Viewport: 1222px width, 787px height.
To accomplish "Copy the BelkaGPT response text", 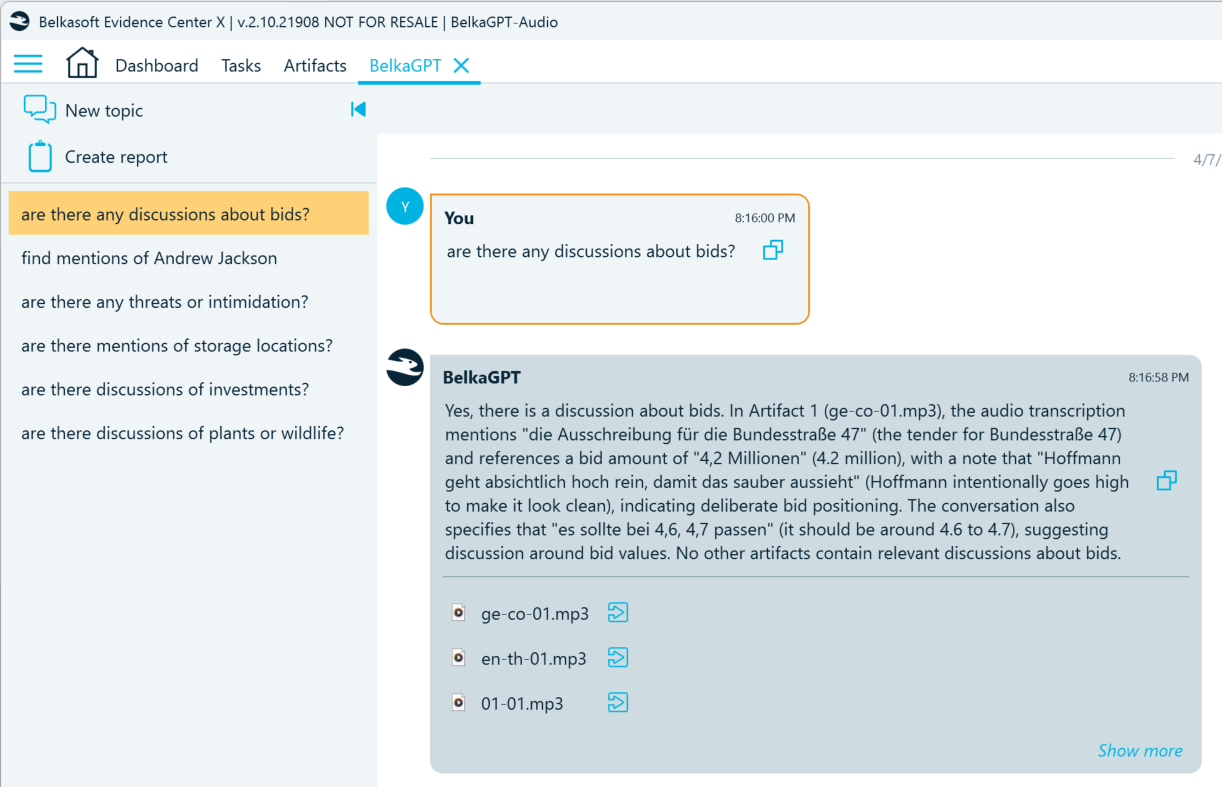I will (1166, 481).
